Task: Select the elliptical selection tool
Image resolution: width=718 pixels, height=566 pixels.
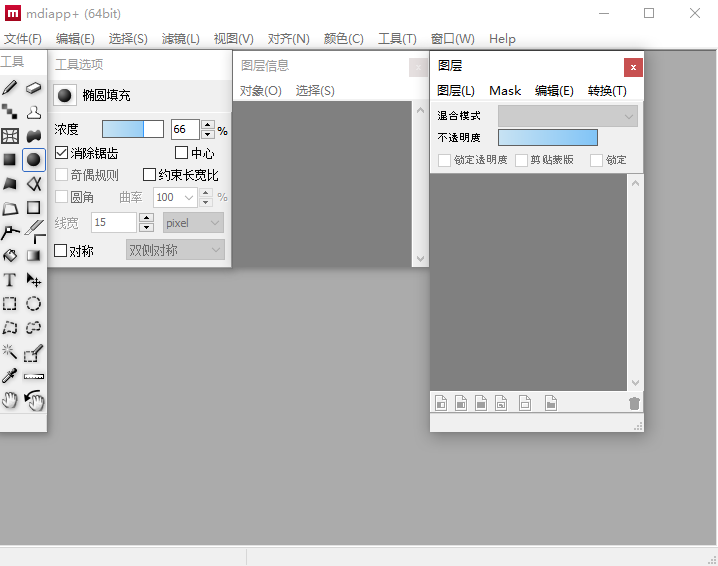Action: pyautogui.click(x=33, y=304)
